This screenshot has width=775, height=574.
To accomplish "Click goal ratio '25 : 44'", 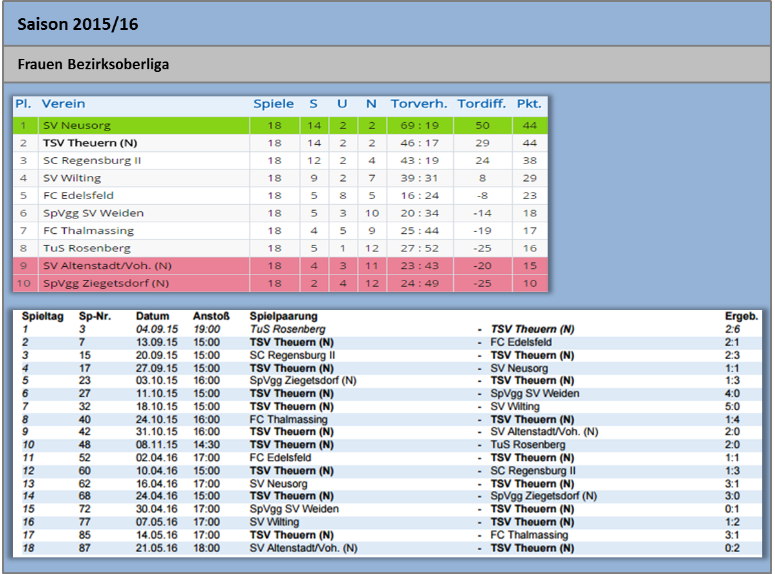I will coord(420,231).
